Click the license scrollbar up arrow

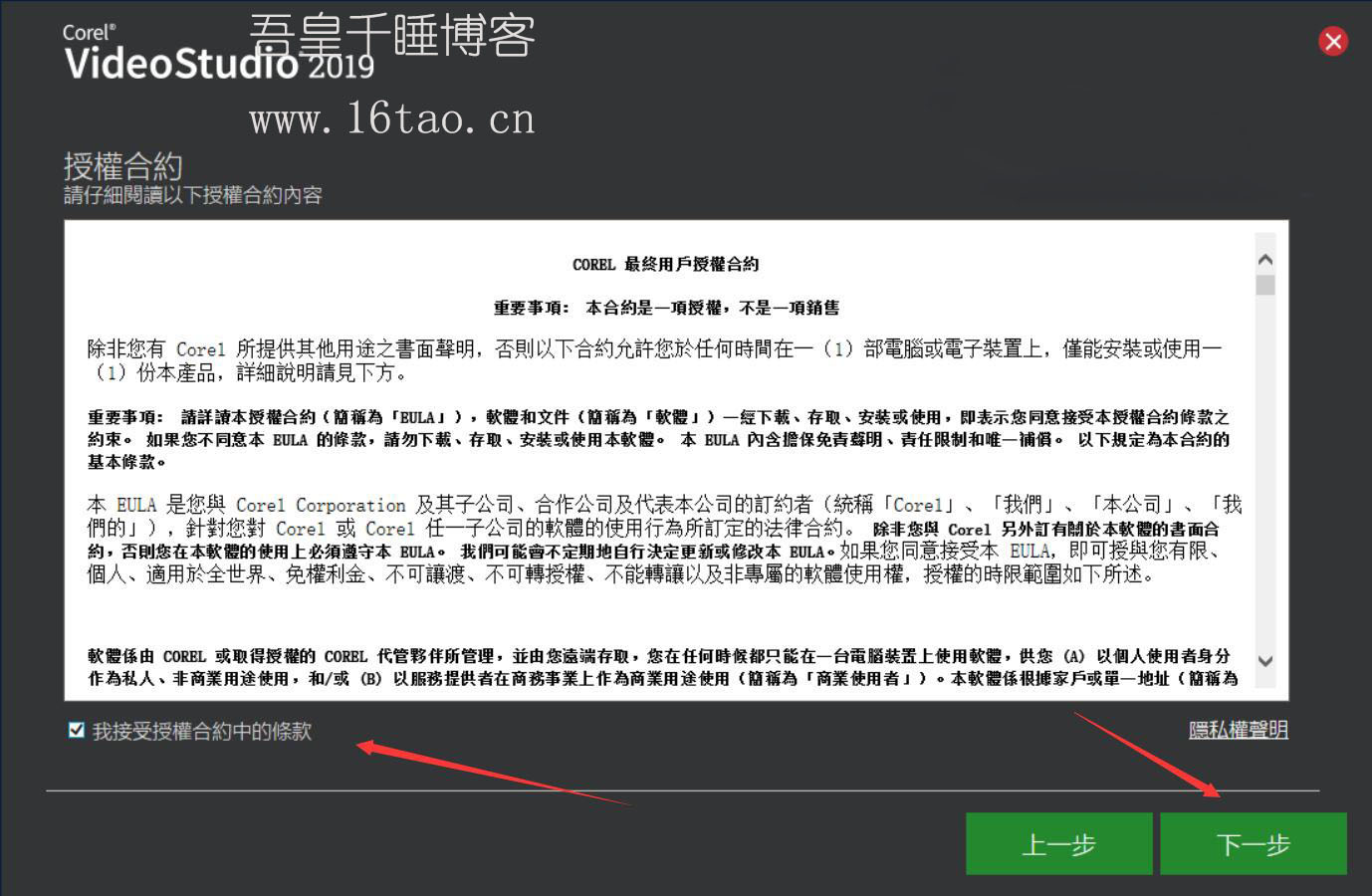pos(1265,260)
